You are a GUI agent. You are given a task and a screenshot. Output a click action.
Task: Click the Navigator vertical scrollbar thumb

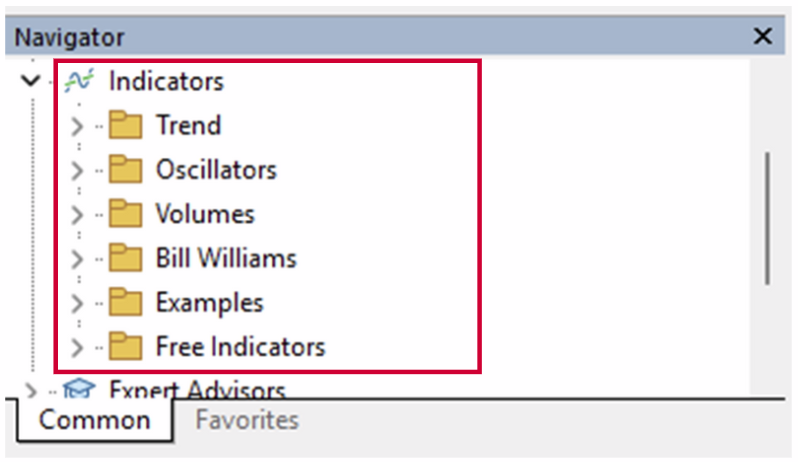click(767, 218)
